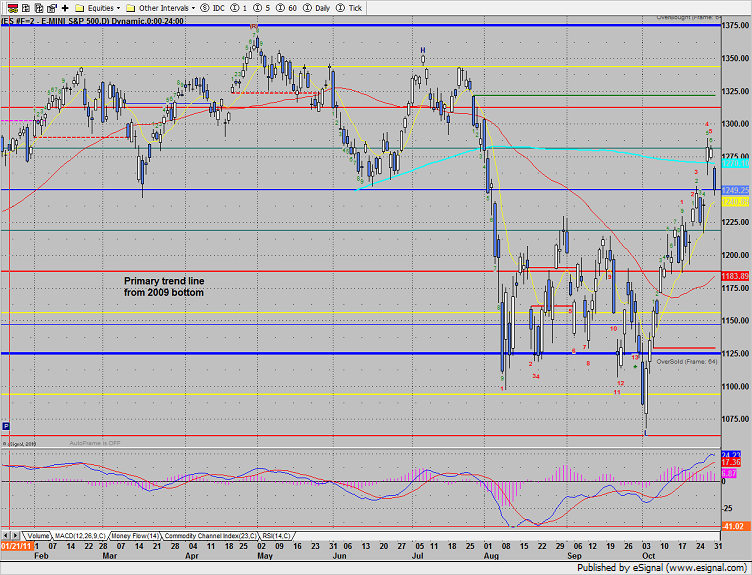
Task: Open the RSI(14,C) tab
Action: pos(276,536)
